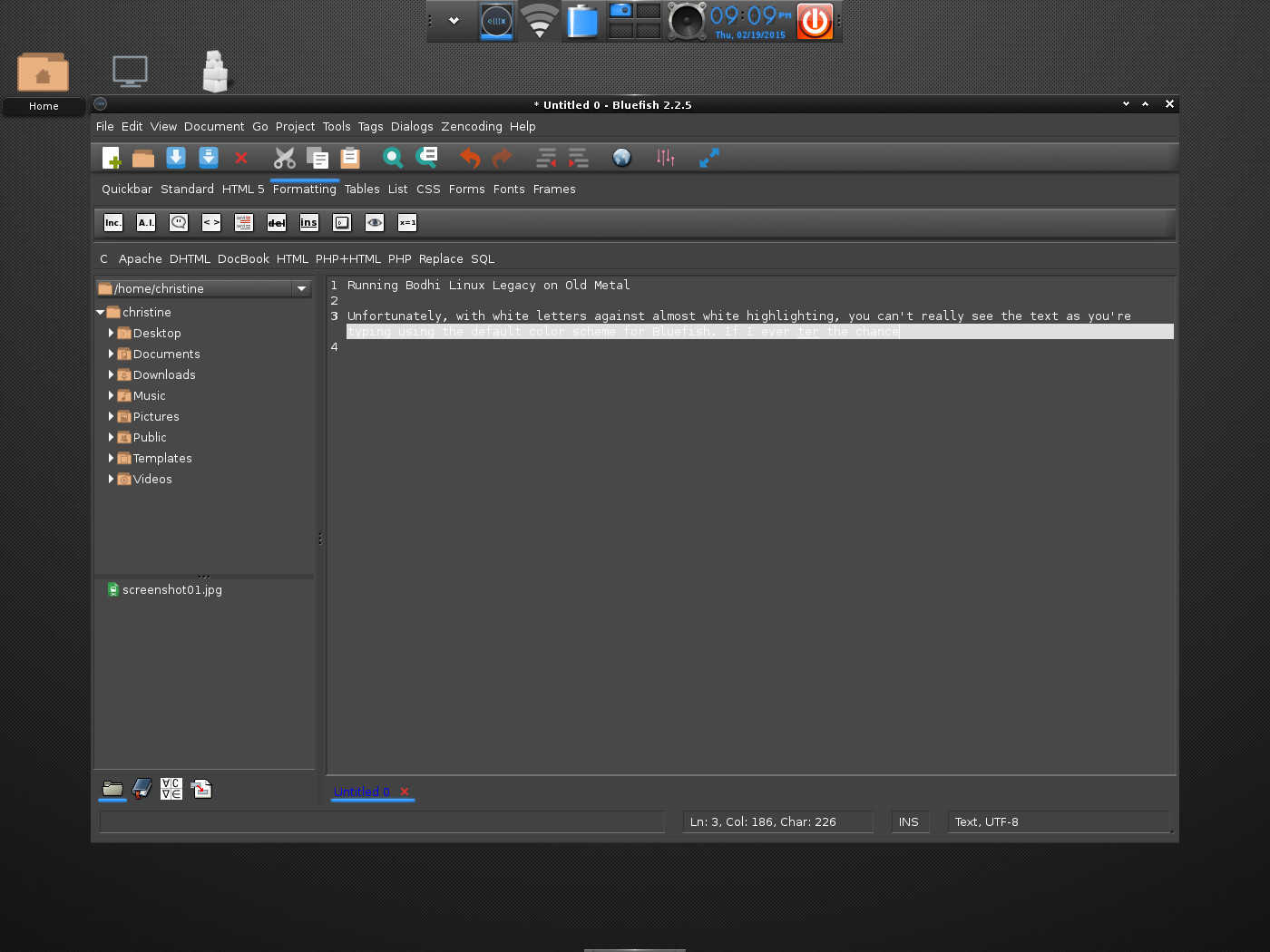1270x952 pixels.
Task: Switch to the HTML 5 toolbar tab
Action: coord(243,189)
